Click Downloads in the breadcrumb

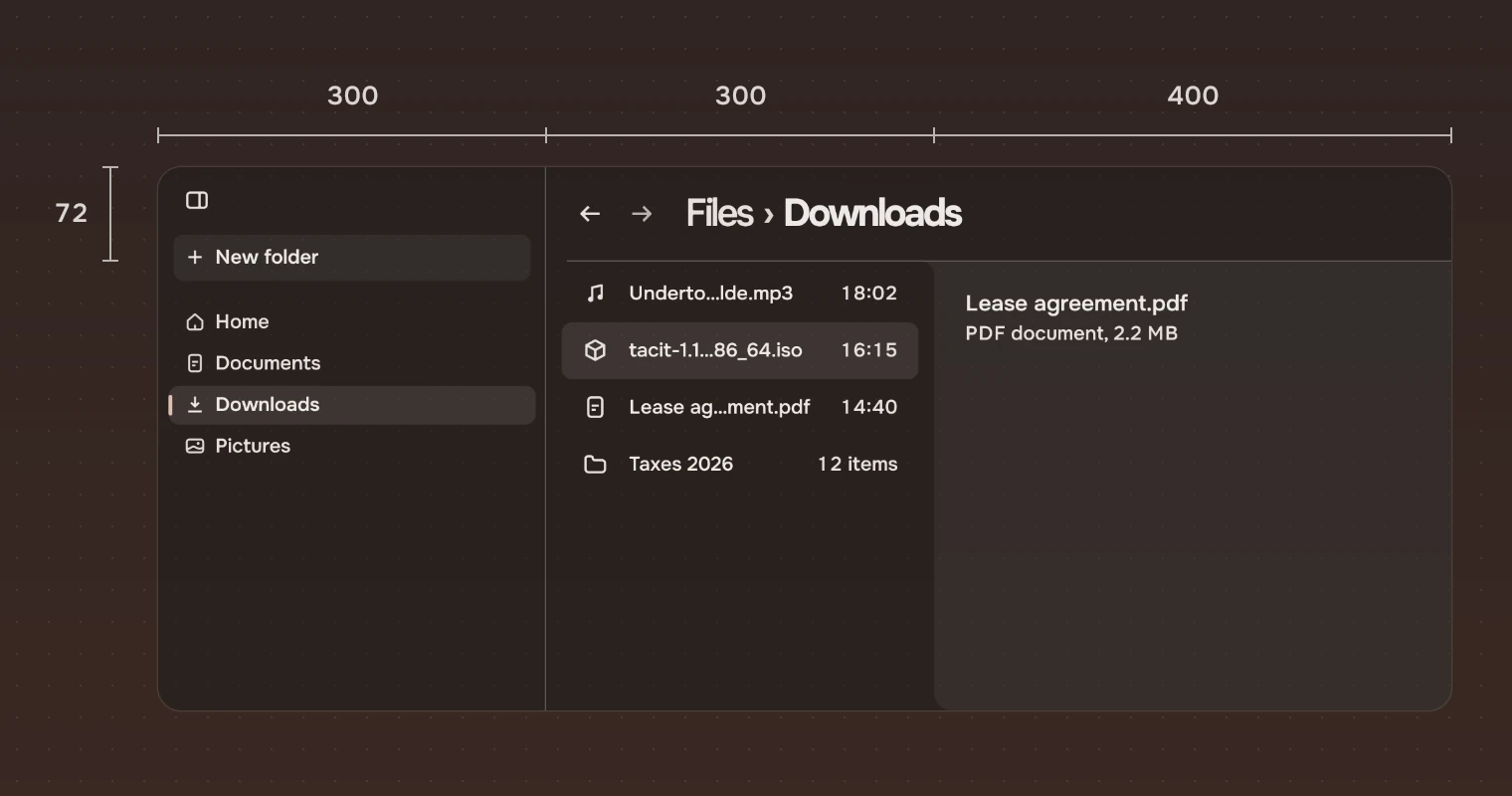(x=872, y=214)
